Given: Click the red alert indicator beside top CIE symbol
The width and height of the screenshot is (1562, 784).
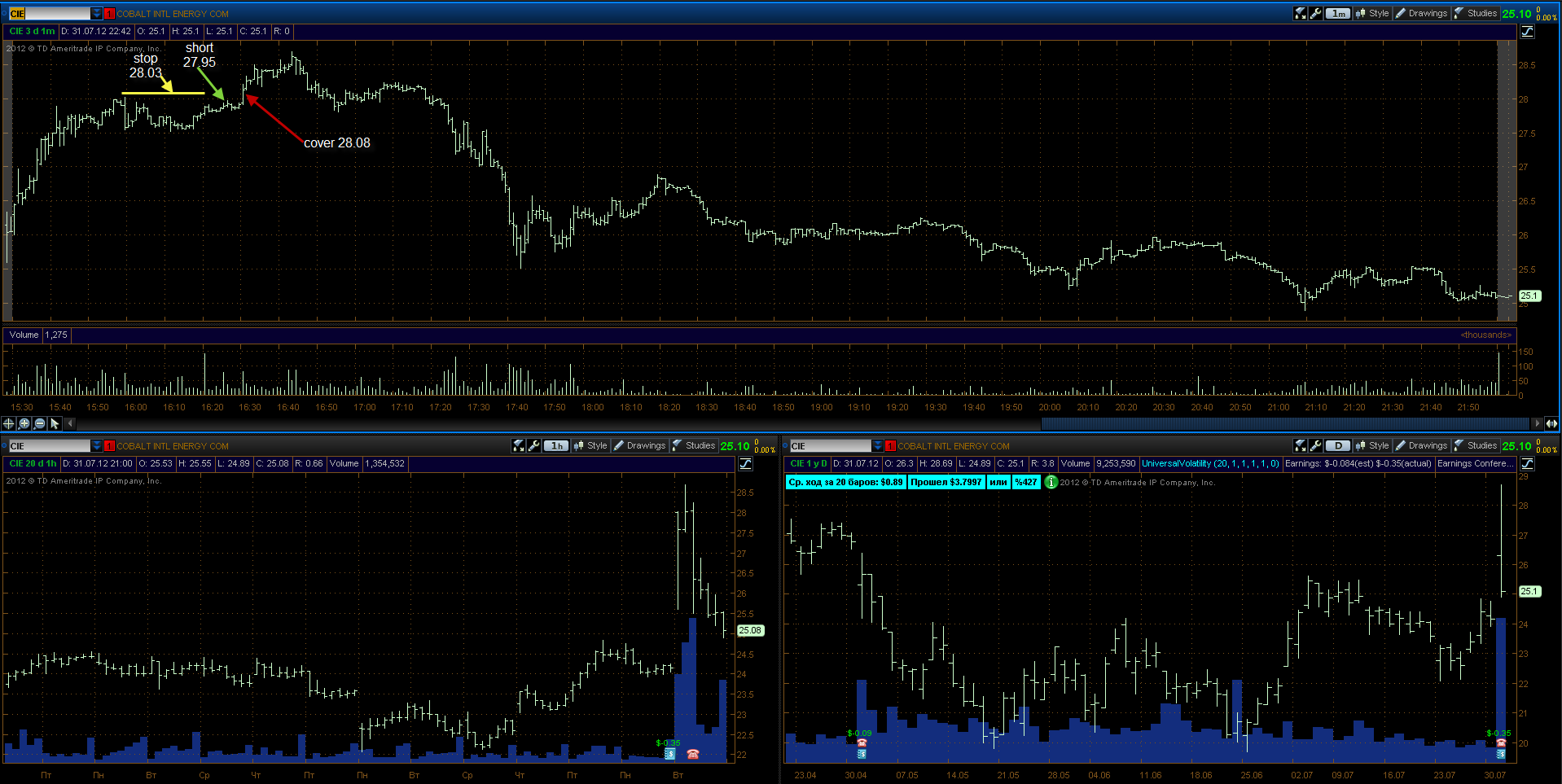Looking at the screenshot, I should (x=109, y=14).
